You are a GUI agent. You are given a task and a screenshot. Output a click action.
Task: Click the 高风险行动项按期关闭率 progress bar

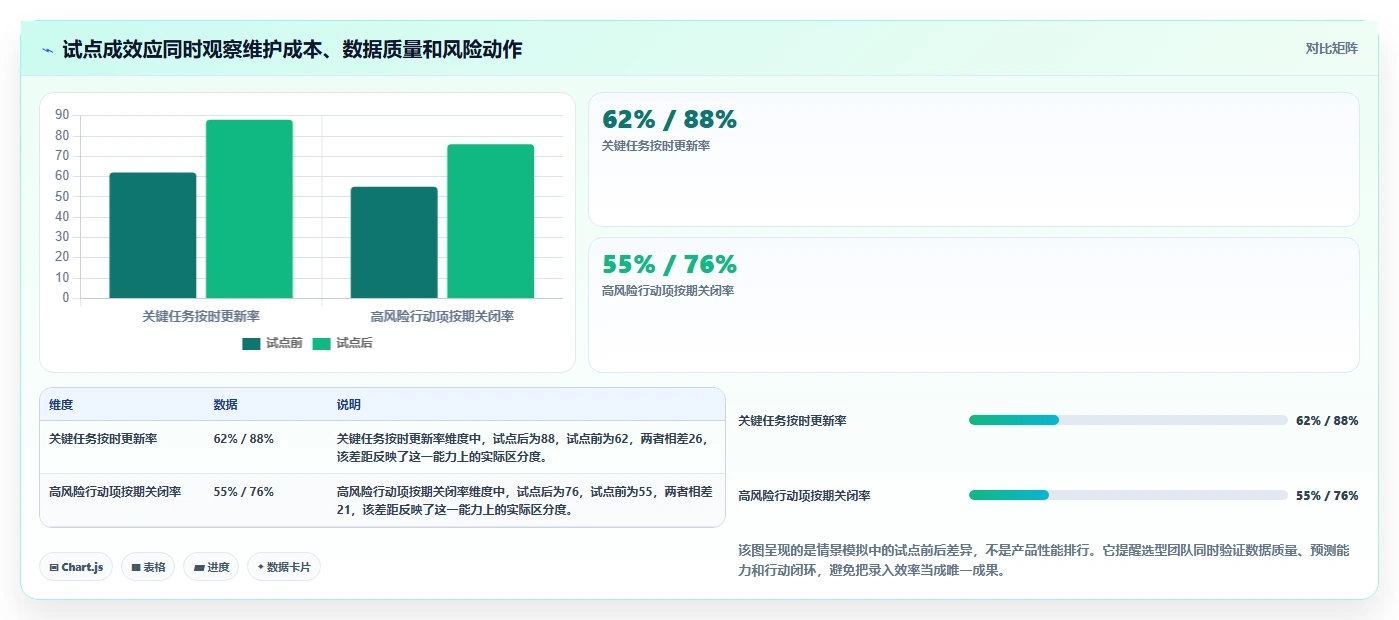(1128, 495)
